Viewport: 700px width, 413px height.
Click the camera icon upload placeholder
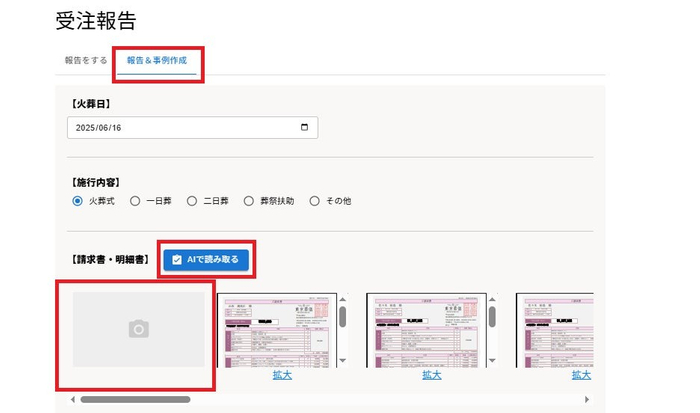[x=139, y=330]
